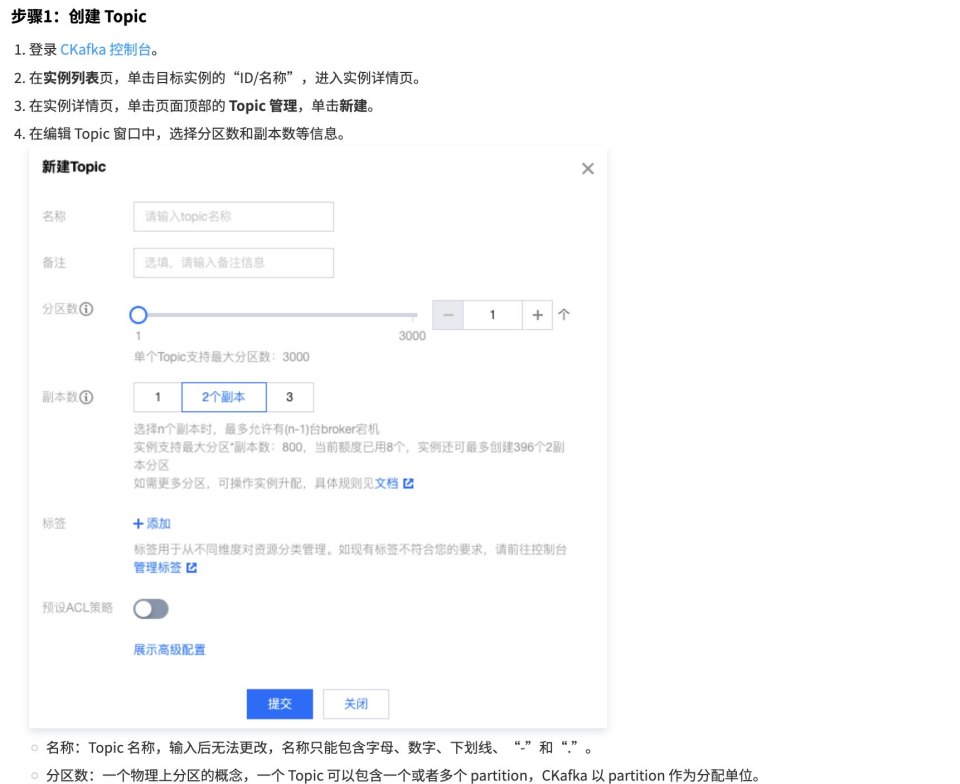Click the 副本数 info icon
The width and height of the screenshot is (960, 784).
coord(87,397)
